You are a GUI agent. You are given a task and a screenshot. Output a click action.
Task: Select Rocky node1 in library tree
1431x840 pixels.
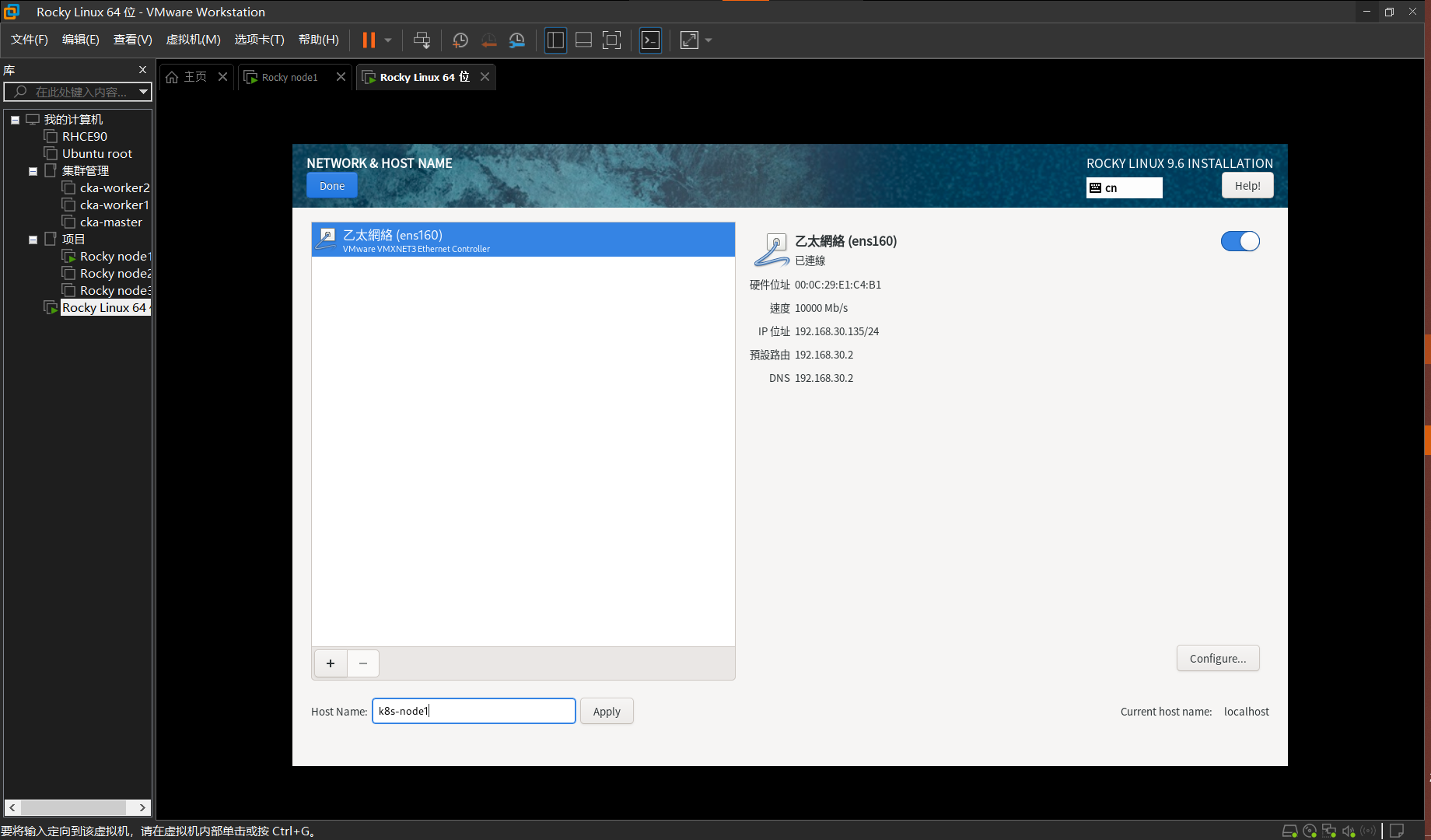[x=115, y=256]
